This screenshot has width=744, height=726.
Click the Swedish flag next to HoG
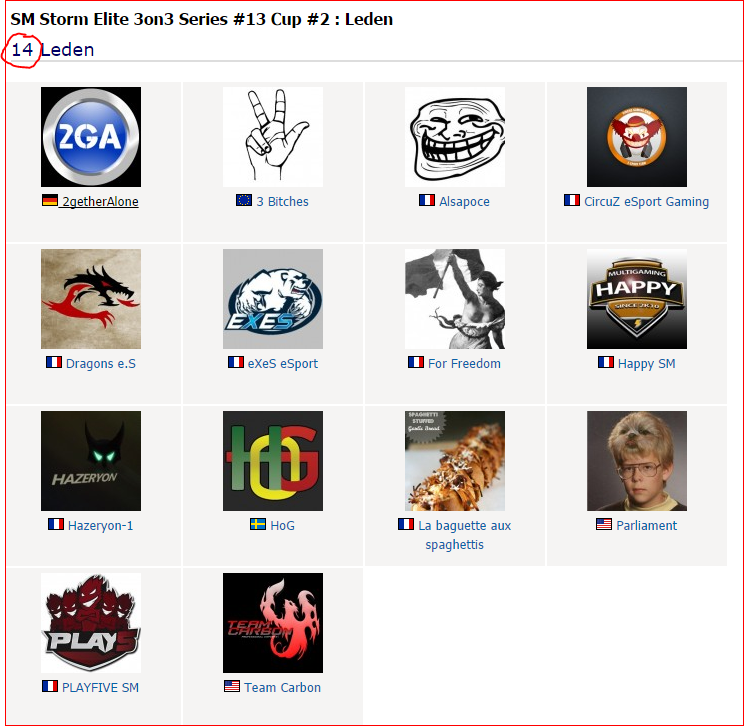pos(258,524)
